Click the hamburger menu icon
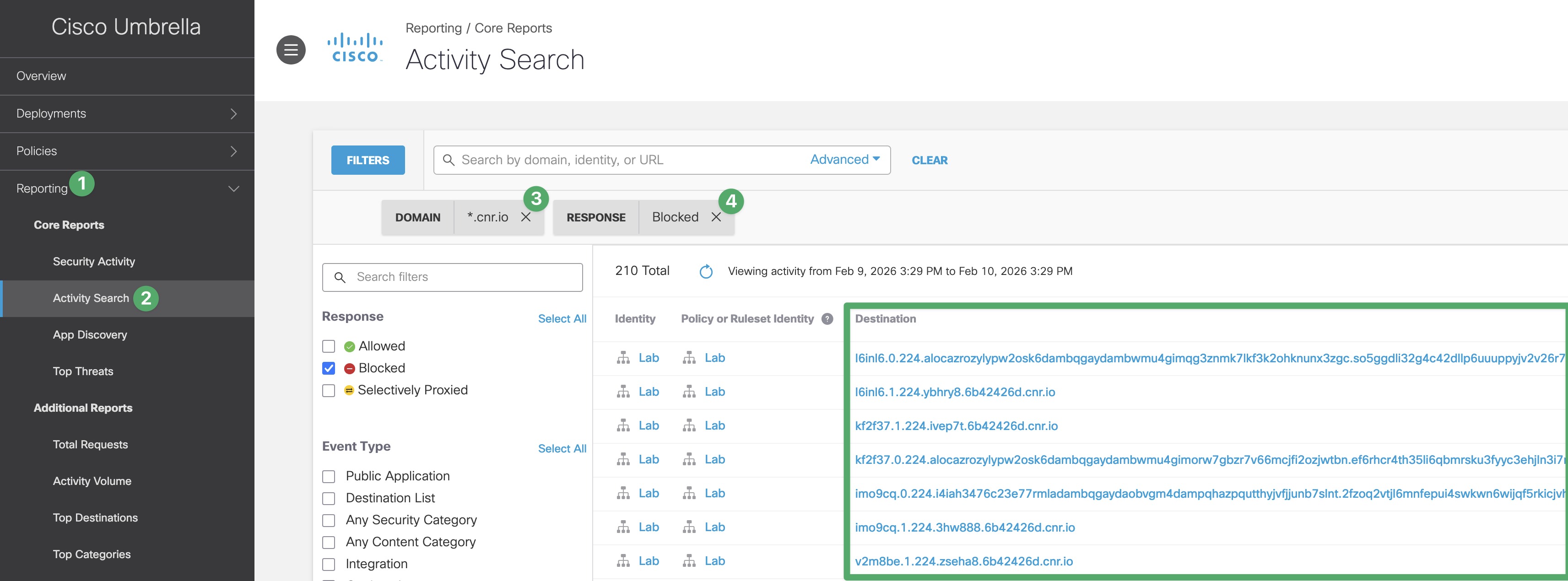Image resolution: width=1568 pixels, height=581 pixels. 291,50
